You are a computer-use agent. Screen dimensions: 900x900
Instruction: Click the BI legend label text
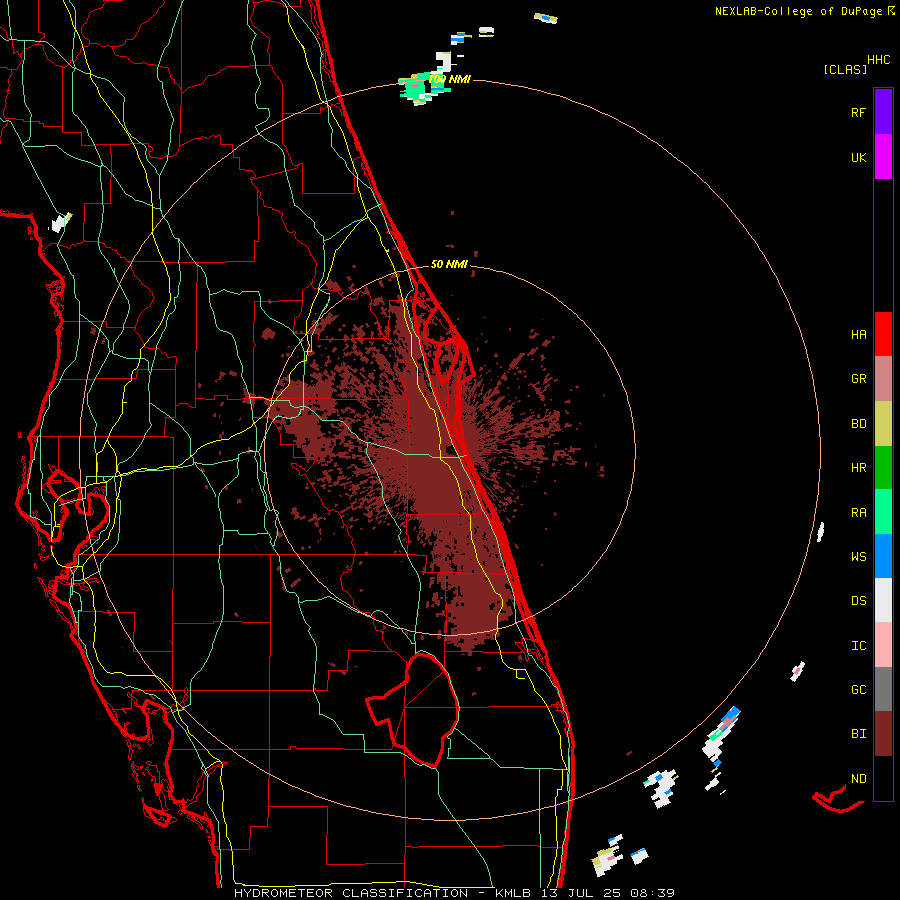coord(859,734)
